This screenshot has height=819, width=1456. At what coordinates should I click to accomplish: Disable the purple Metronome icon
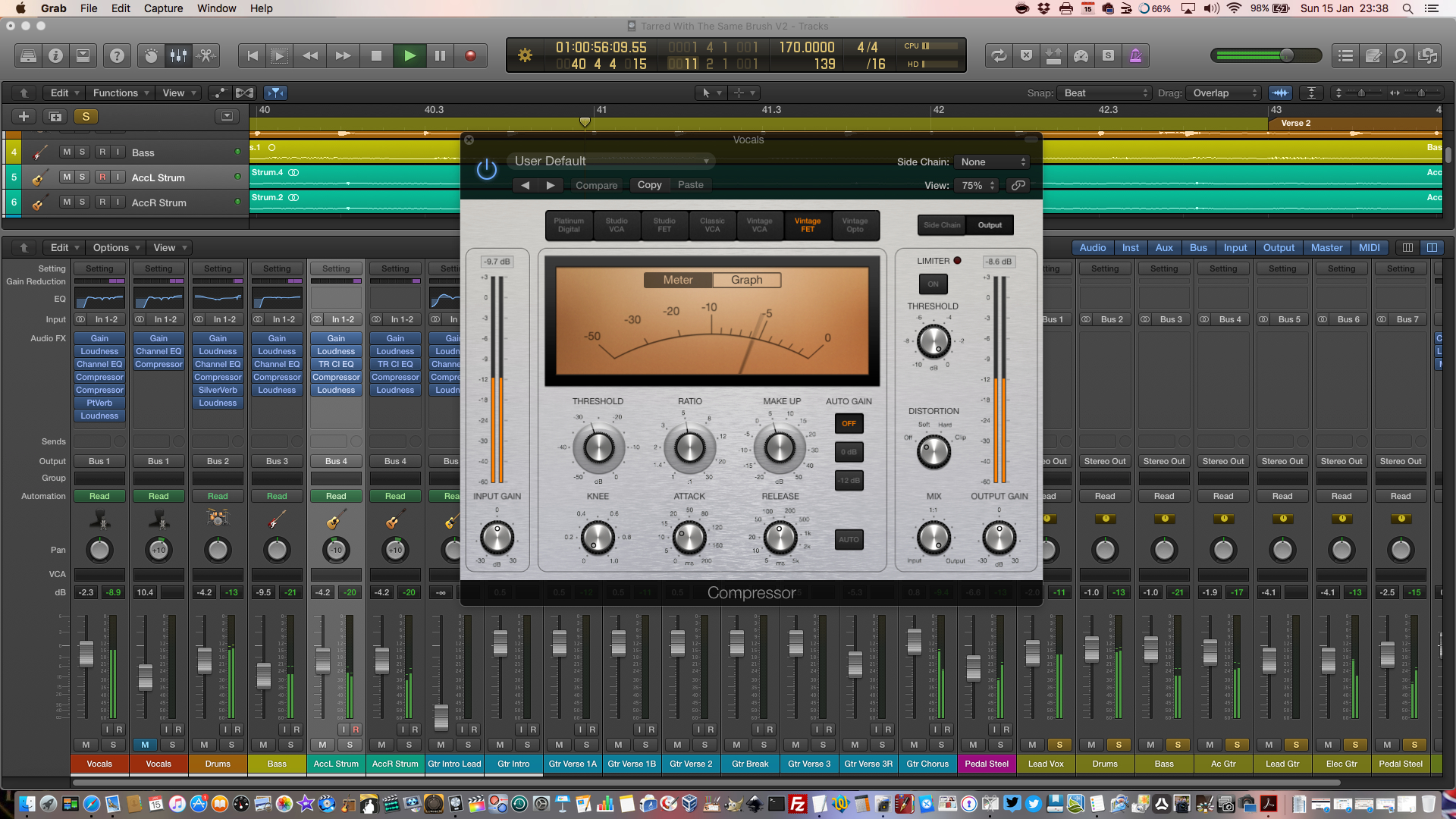pos(1136,55)
